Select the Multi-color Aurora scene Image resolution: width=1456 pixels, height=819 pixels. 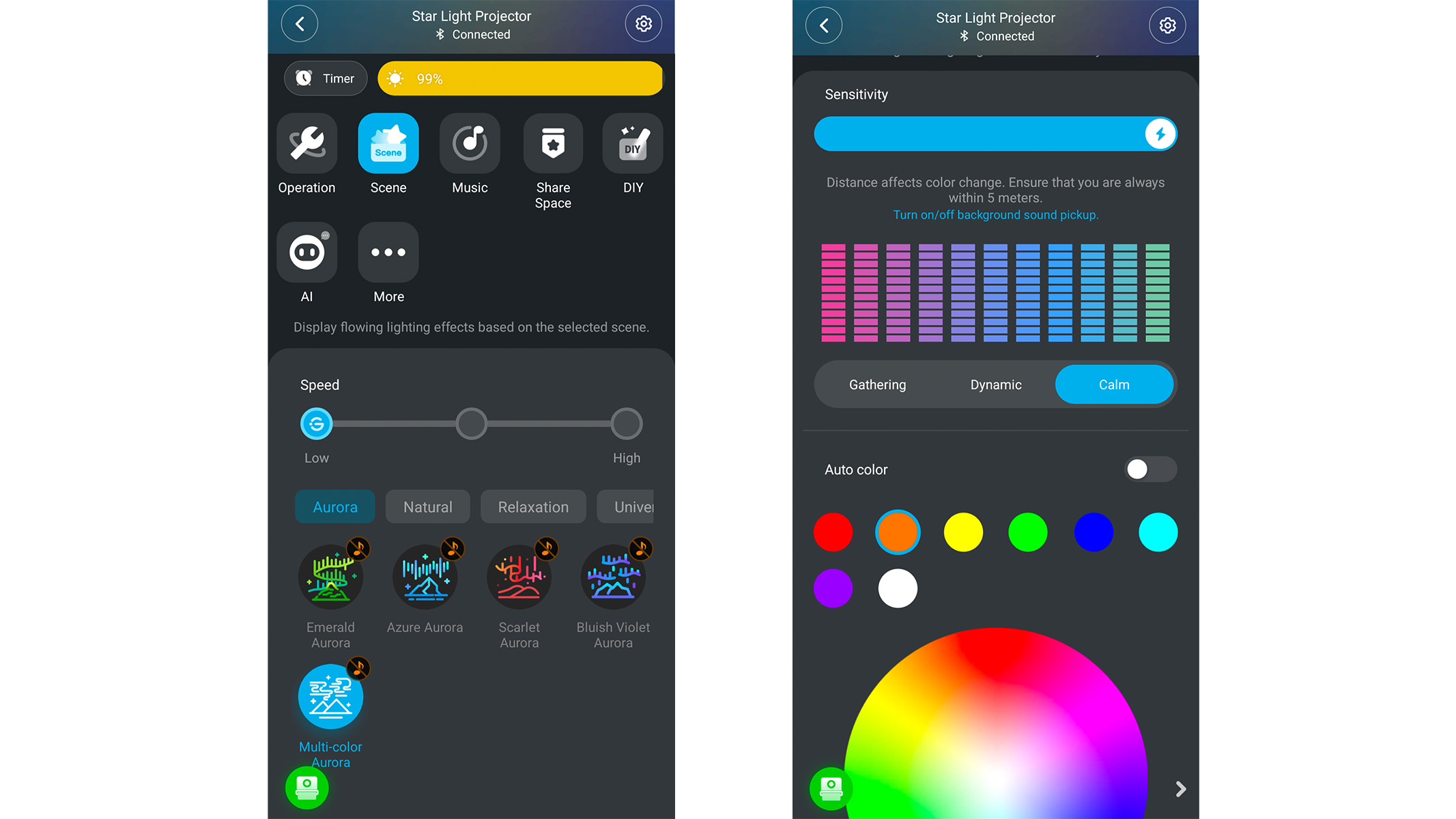331,697
